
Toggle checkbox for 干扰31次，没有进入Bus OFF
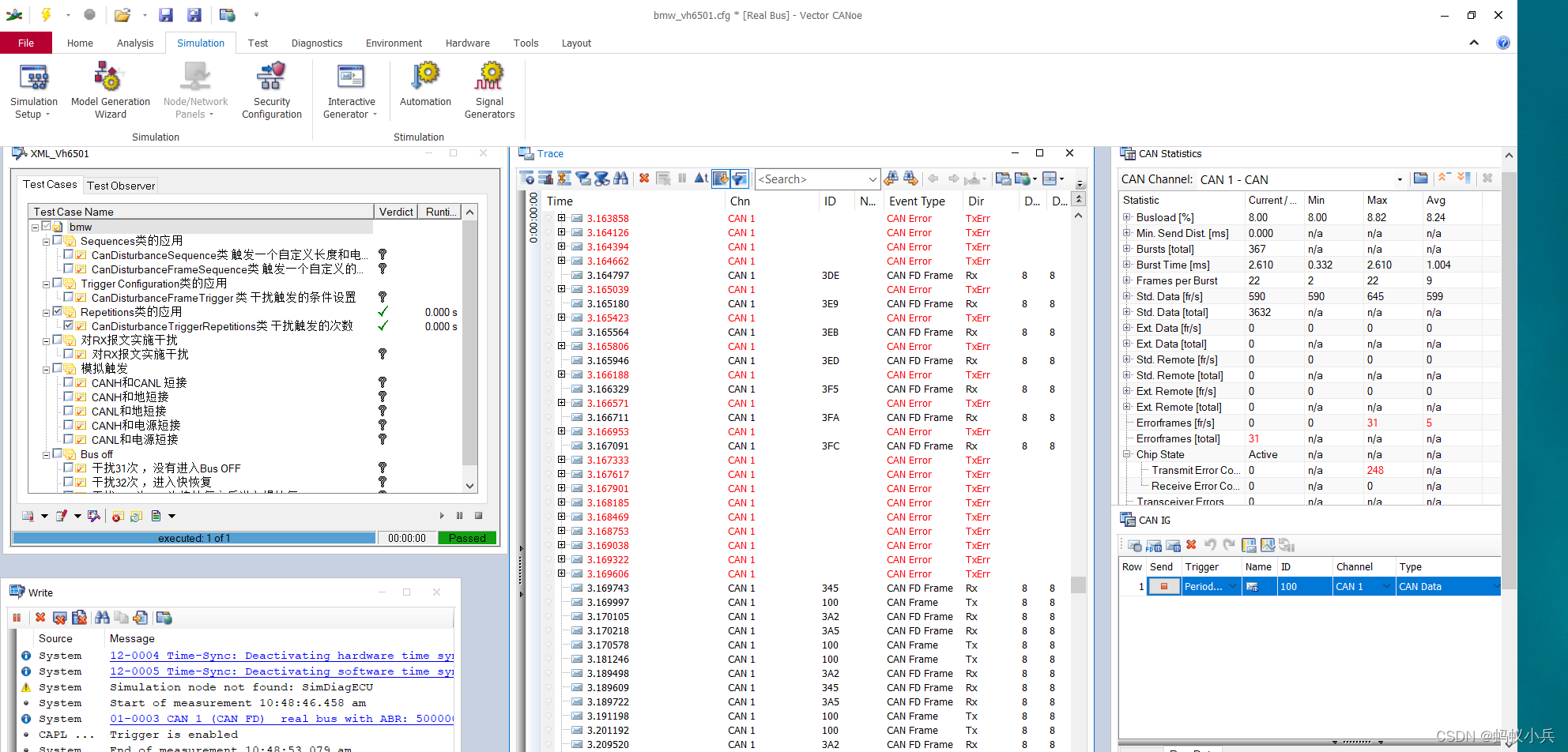[x=69, y=468]
